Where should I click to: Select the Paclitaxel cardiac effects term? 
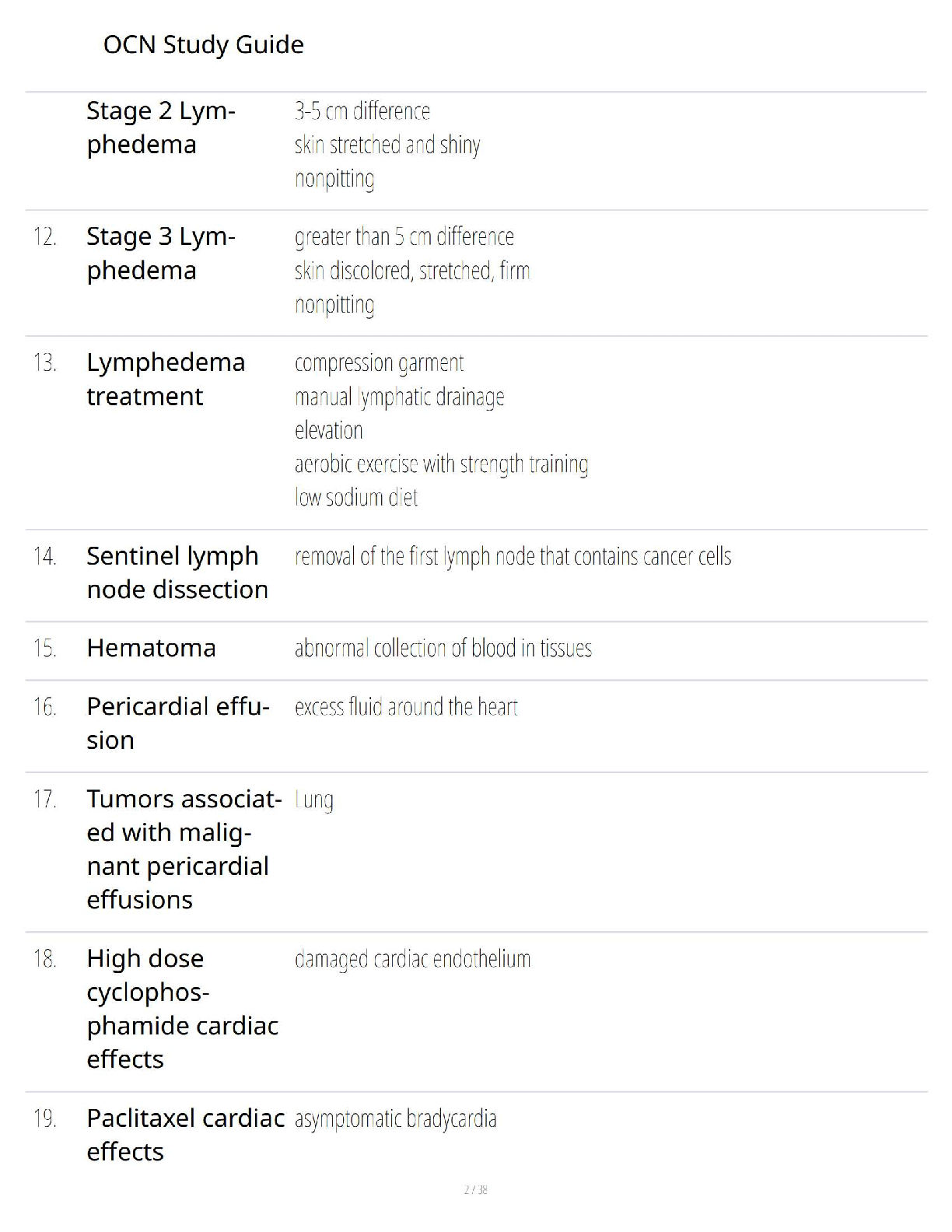[x=186, y=1135]
